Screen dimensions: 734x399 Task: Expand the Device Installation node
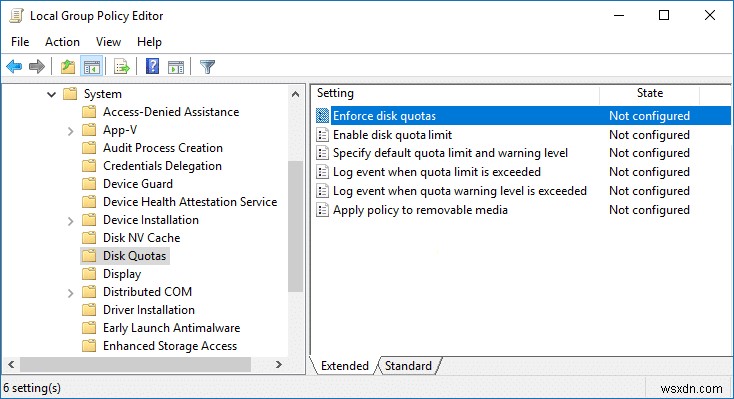[70, 221]
